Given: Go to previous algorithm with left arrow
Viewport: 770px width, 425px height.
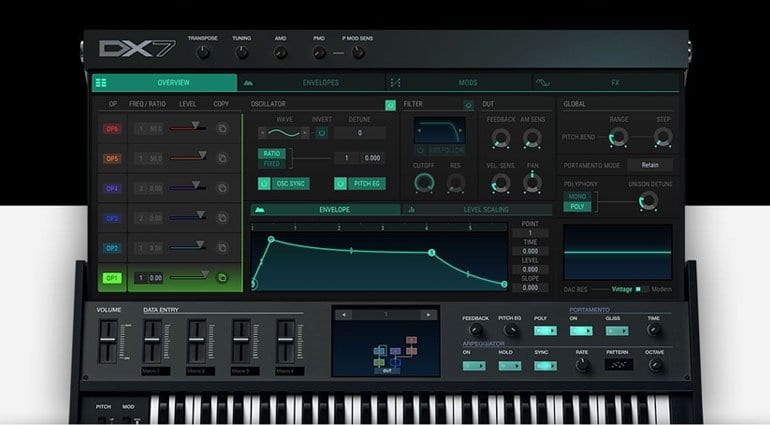Looking at the screenshot, I should pyautogui.click(x=344, y=315).
